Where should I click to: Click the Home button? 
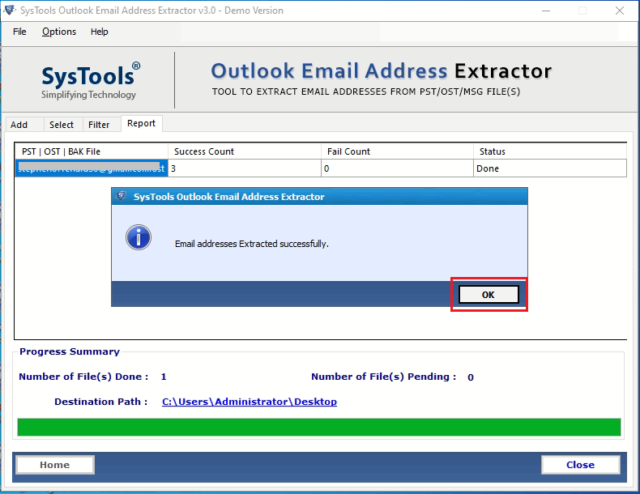pos(55,465)
